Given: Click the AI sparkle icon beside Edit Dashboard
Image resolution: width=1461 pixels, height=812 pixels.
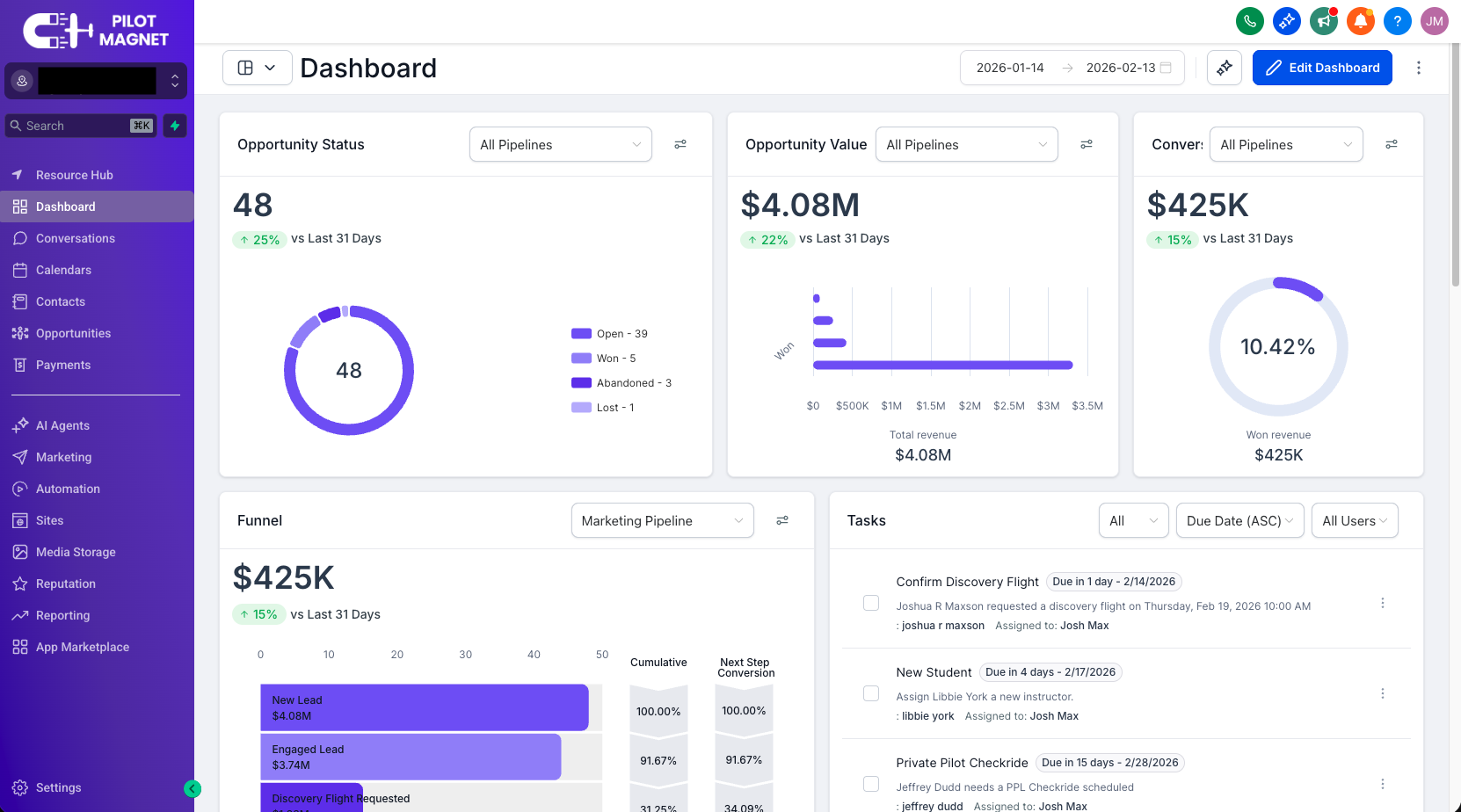Looking at the screenshot, I should coord(1224,68).
